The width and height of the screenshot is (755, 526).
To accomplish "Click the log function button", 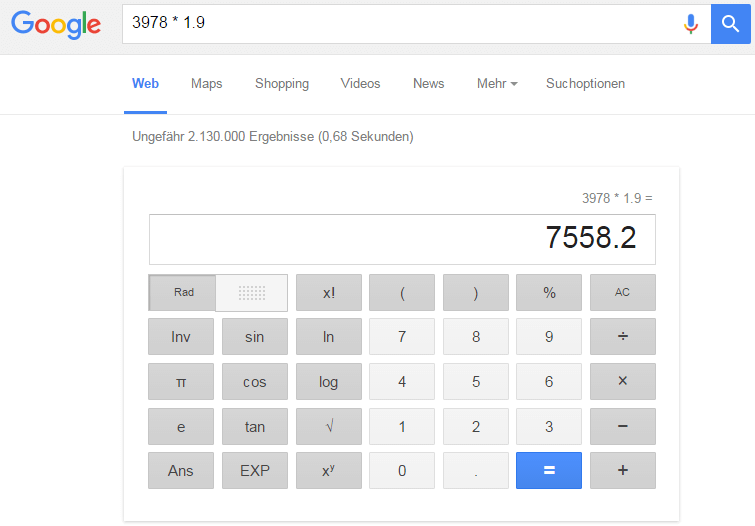I will pyautogui.click(x=329, y=381).
